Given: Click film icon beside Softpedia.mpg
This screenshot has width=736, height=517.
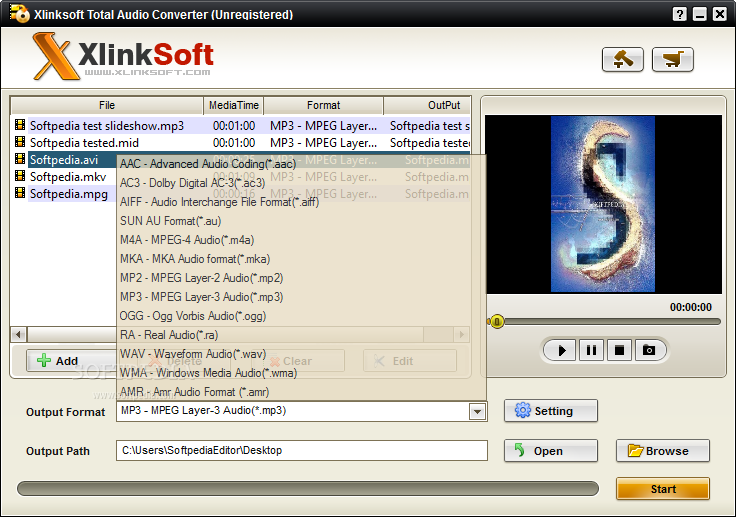Looking at the screenshot, I should [x=20, y=193].
